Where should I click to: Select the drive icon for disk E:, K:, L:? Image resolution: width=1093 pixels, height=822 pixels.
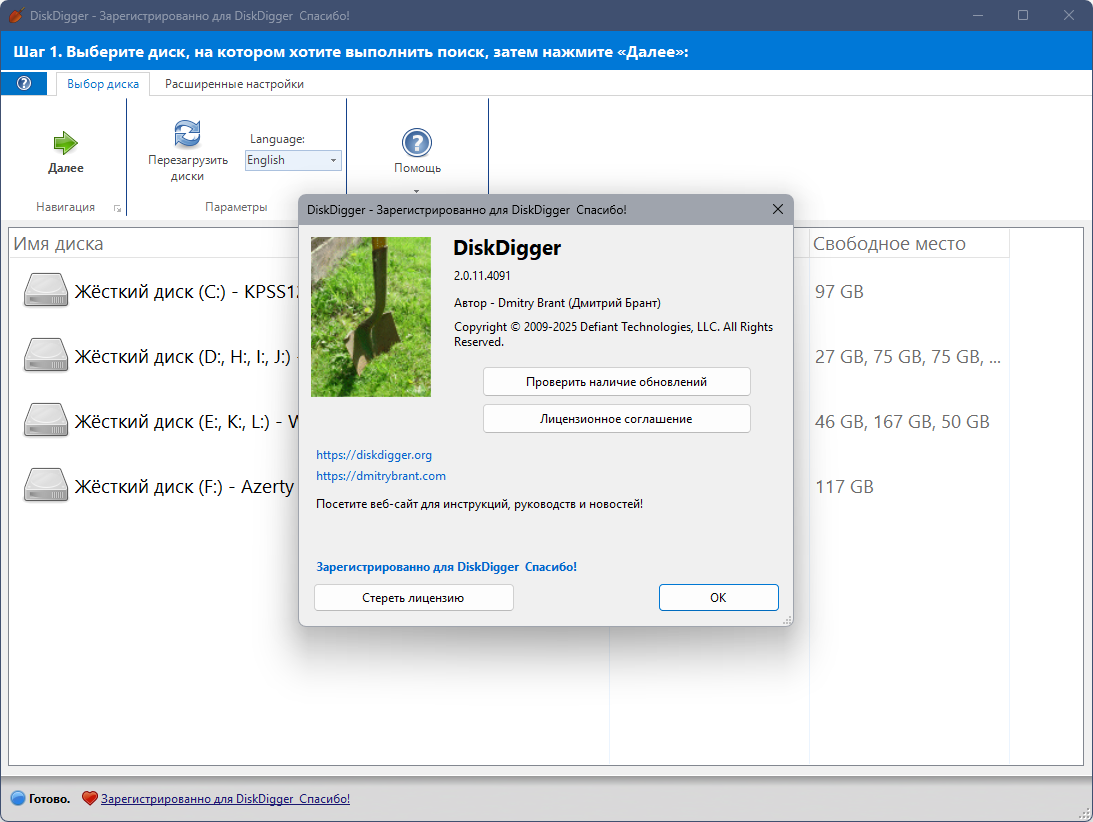pyautogui.click(x=46, y=420)
